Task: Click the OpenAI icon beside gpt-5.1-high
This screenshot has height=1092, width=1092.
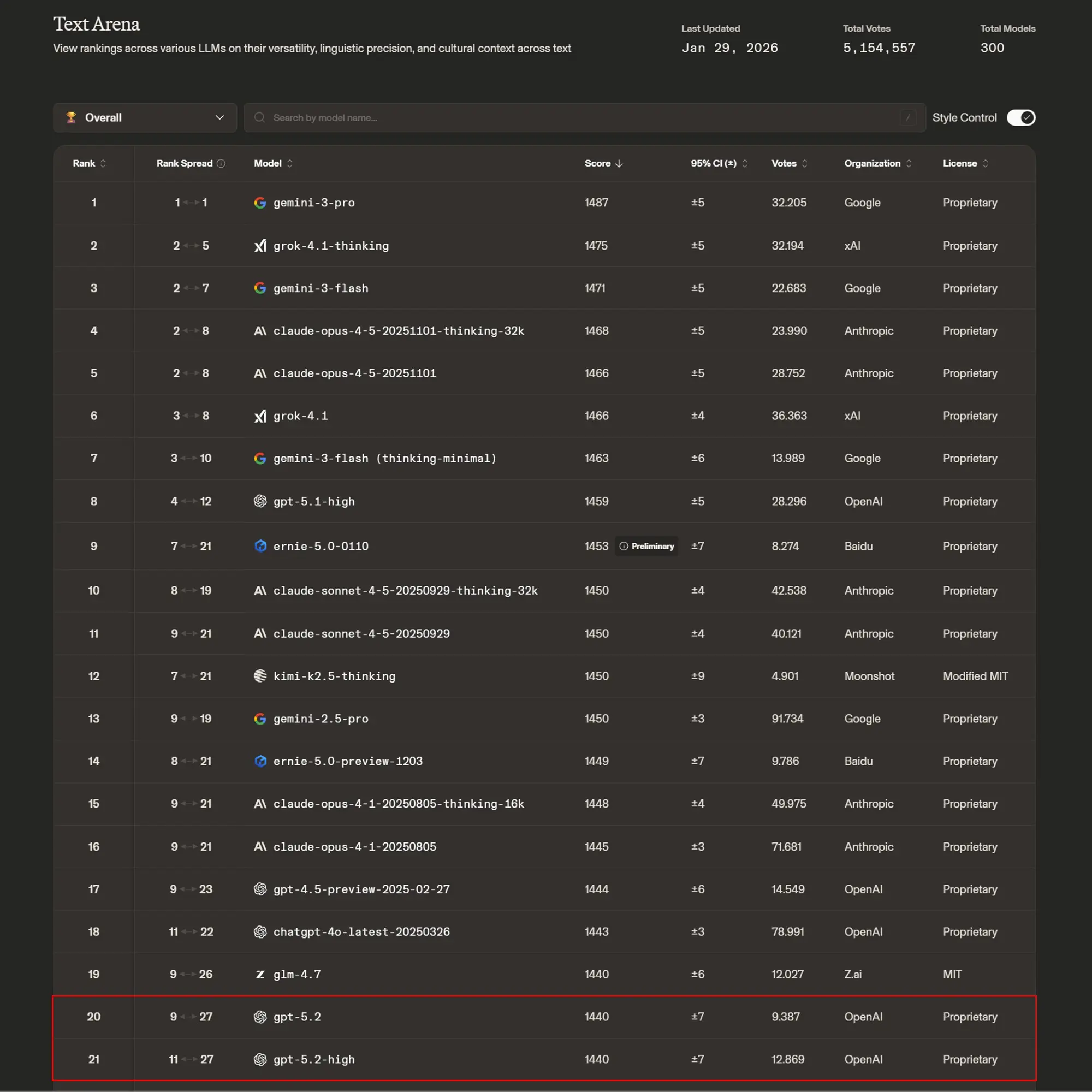Action: click(x=260, y=501)
